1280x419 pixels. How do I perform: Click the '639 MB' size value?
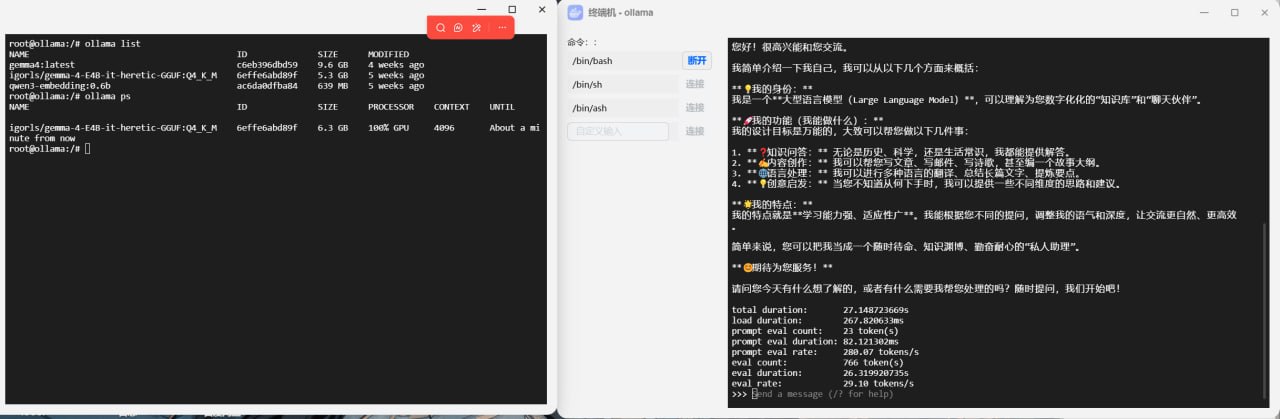click(333, 86)
